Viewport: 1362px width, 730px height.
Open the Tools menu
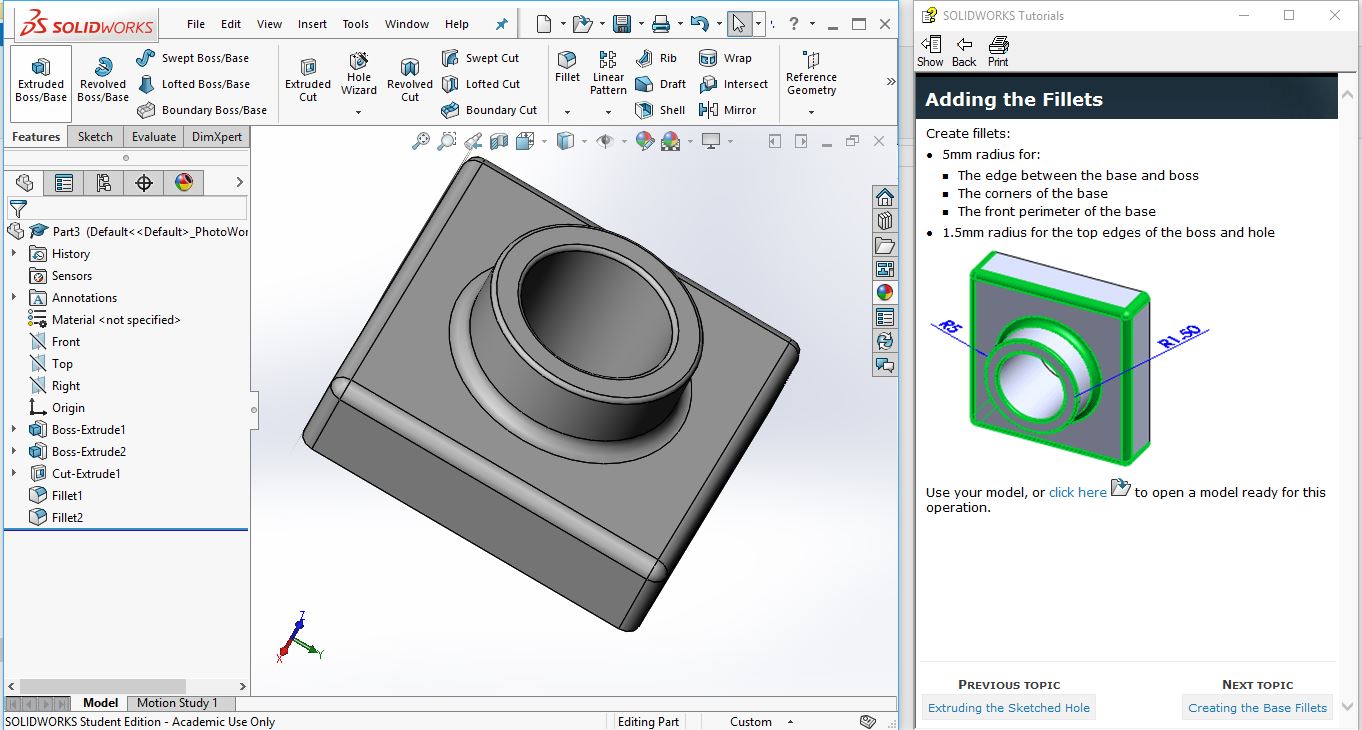pyautogui.click(x=355, y=24)
